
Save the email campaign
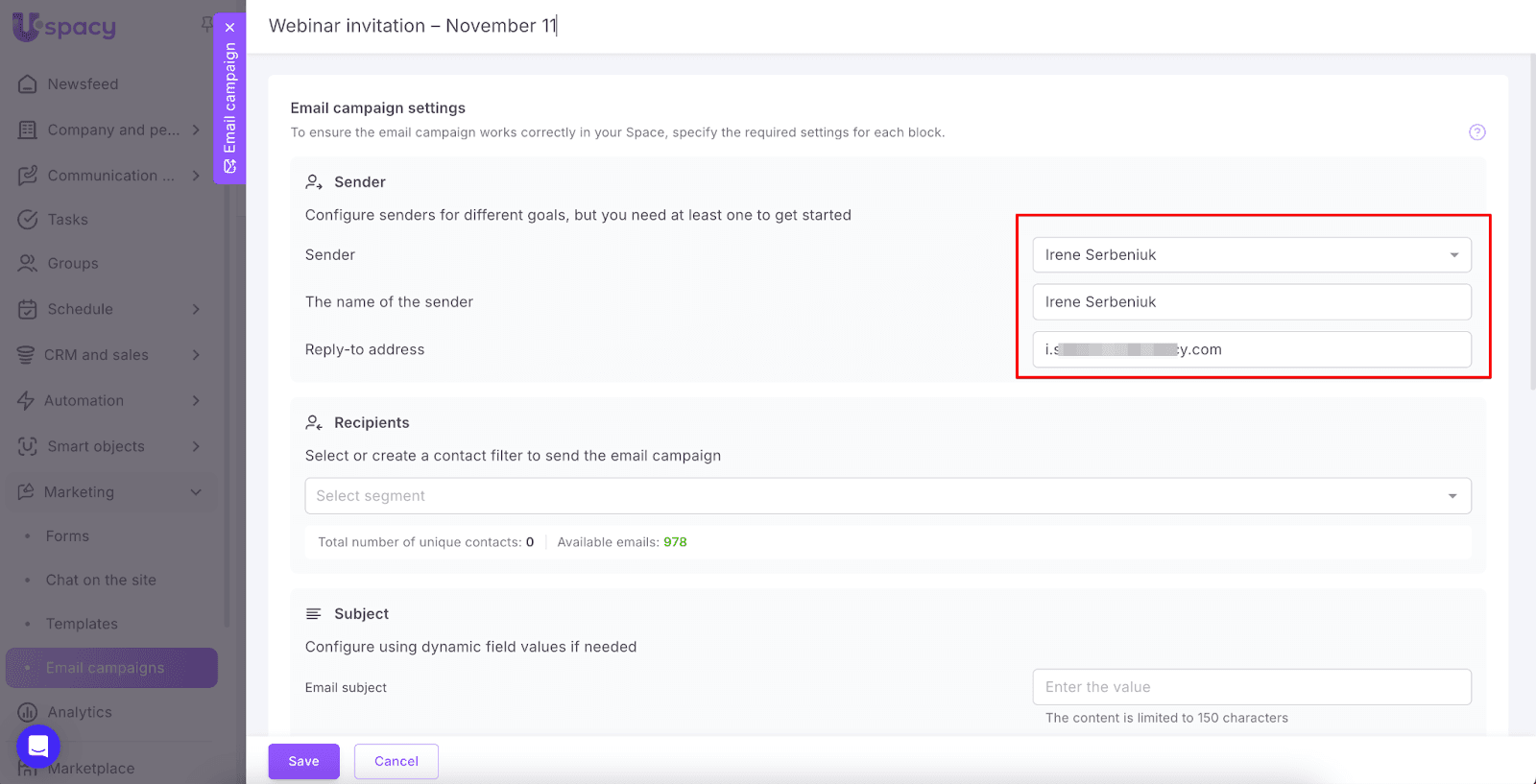pos(303,761)
